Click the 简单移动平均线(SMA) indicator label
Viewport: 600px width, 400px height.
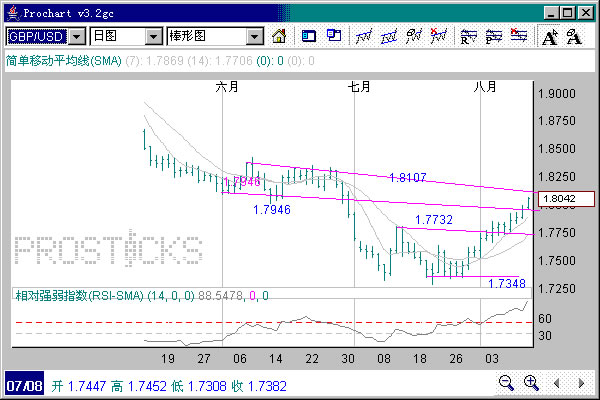click(64, 60)
